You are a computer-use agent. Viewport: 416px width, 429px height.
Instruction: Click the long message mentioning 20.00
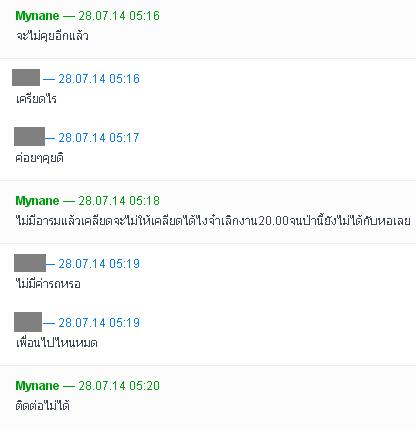[x=213, y=221]
